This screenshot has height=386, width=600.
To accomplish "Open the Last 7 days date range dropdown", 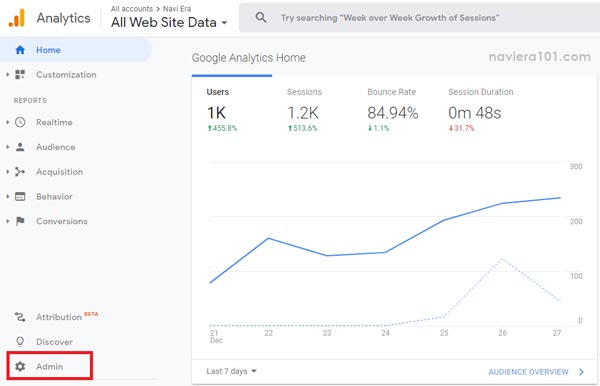I will [x=232, y=371].
